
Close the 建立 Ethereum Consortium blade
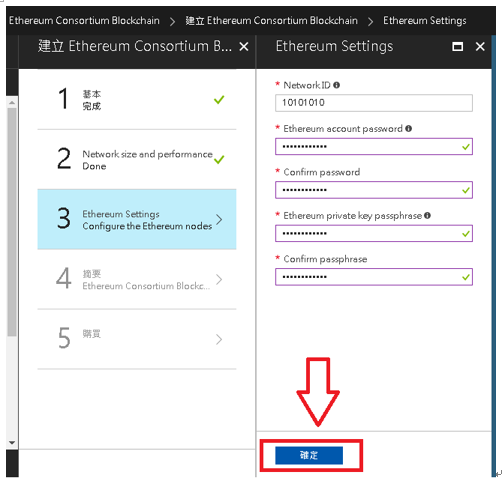[244, 47]
